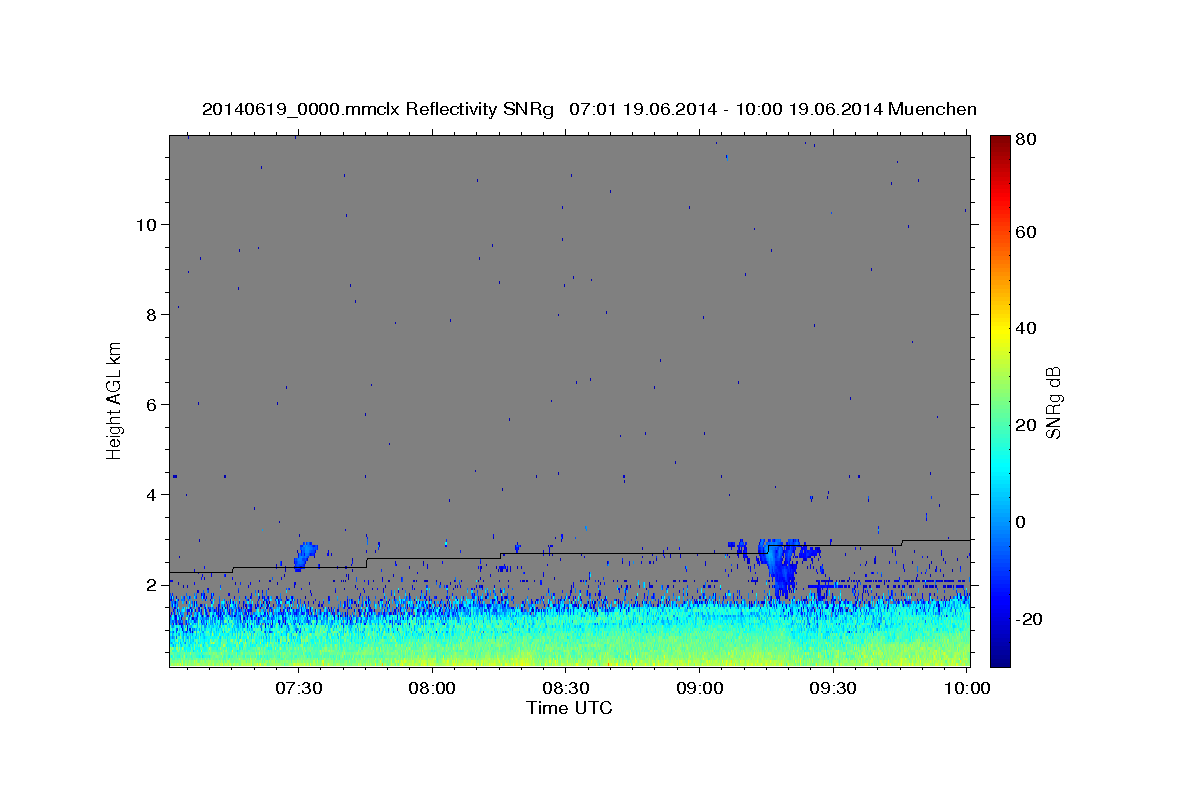Click the colorbar value 0
The height and width of the screenshot is (800, 1200).
pyautogui.click(x=1021, y=521)
